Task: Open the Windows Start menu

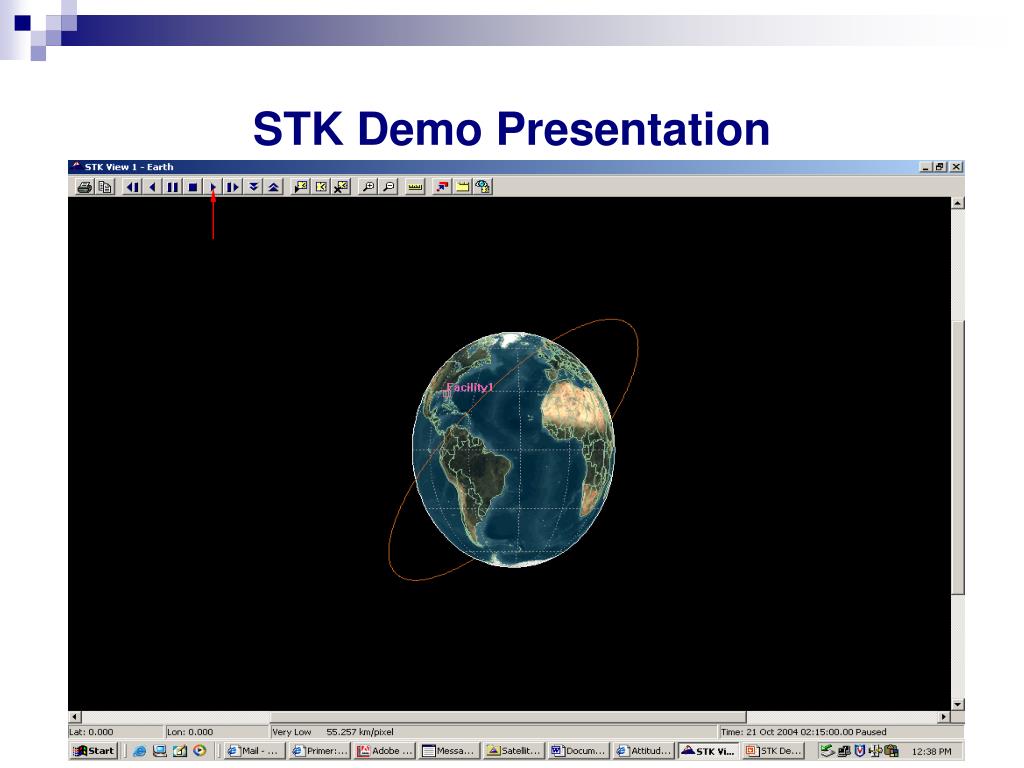Action: [94, 751]
